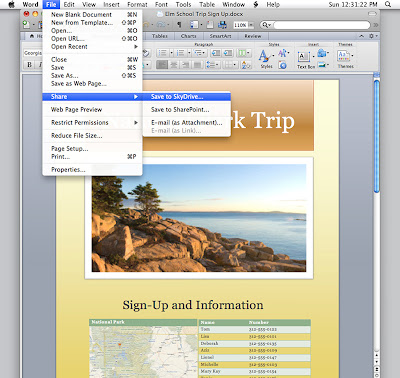Click the Shape insert icon
Screen dimensions: 400x378
[322, 53]
